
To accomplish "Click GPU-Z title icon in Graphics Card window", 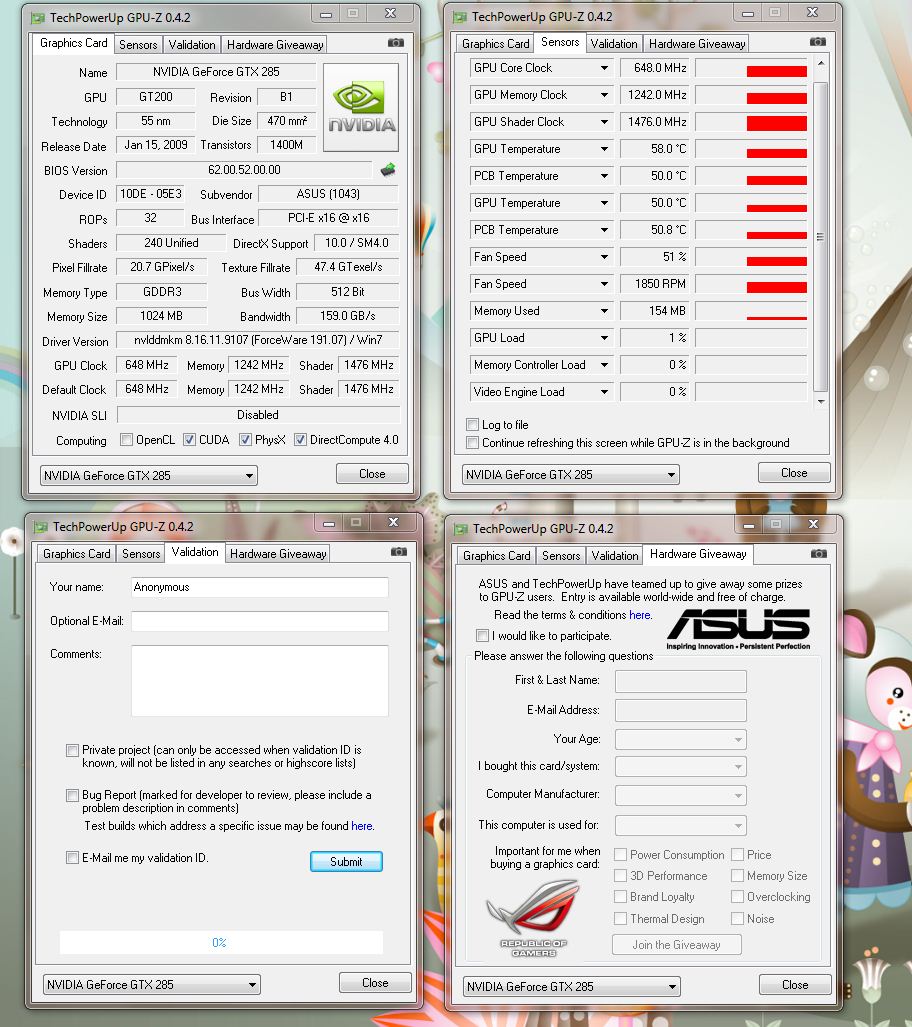I will tap(39, 18).
